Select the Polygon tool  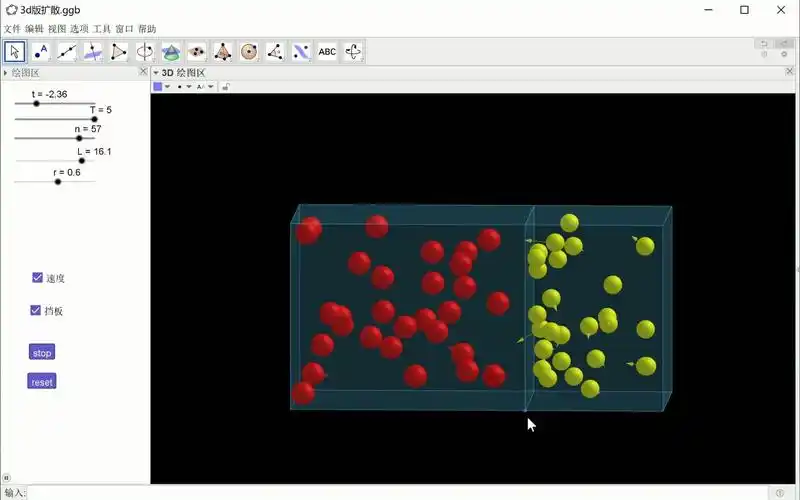pos(119,52)
